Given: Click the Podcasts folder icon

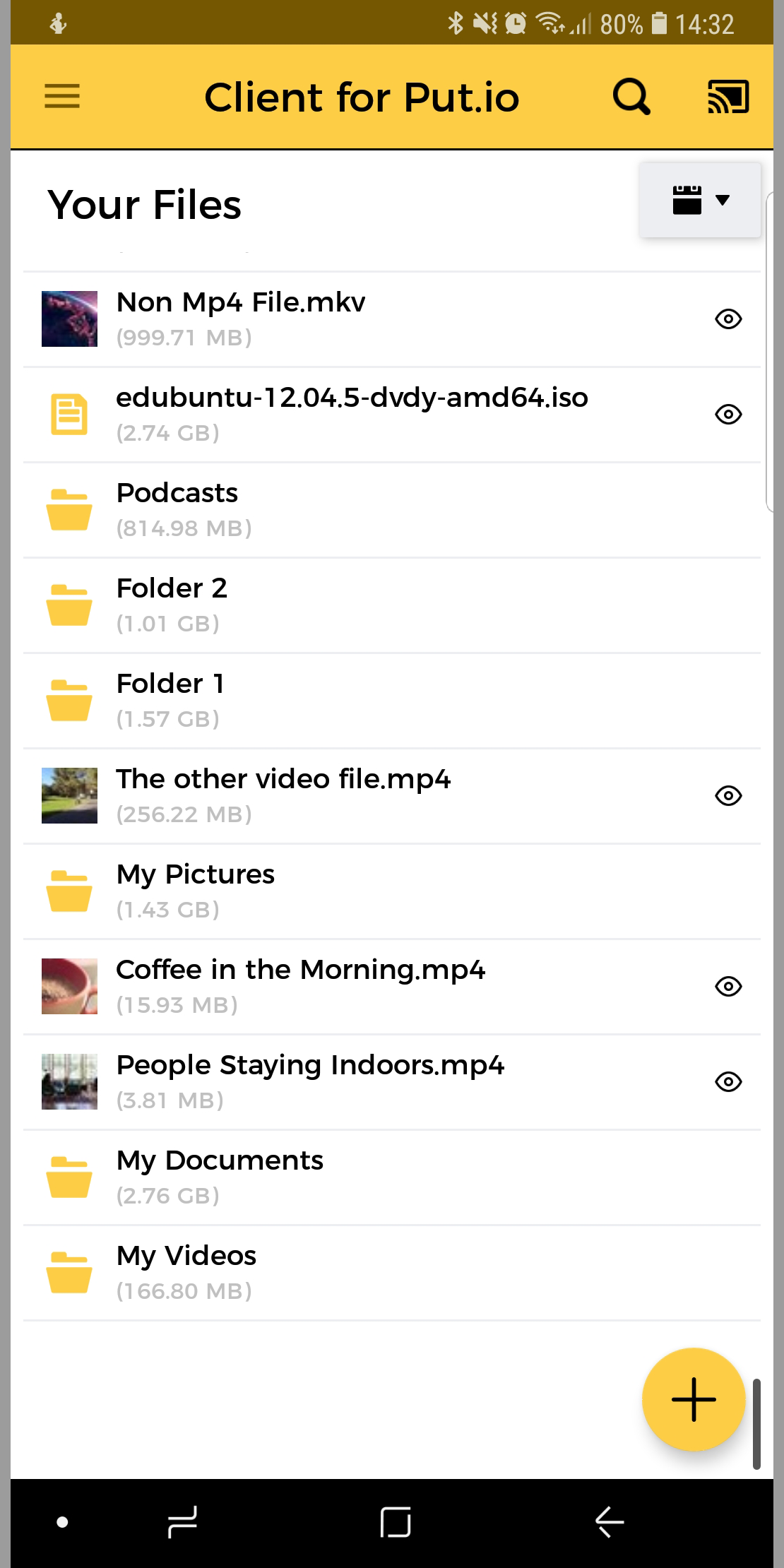Looking at the screenshot, I should [x=69, y=509].
